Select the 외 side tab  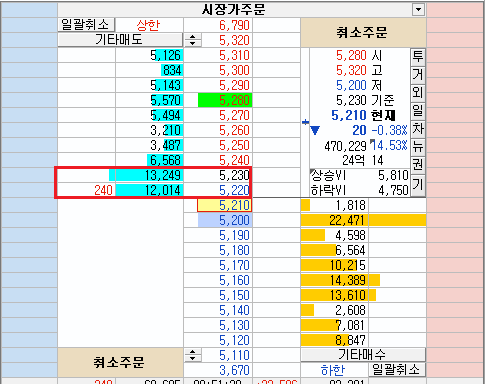point(418,92)
